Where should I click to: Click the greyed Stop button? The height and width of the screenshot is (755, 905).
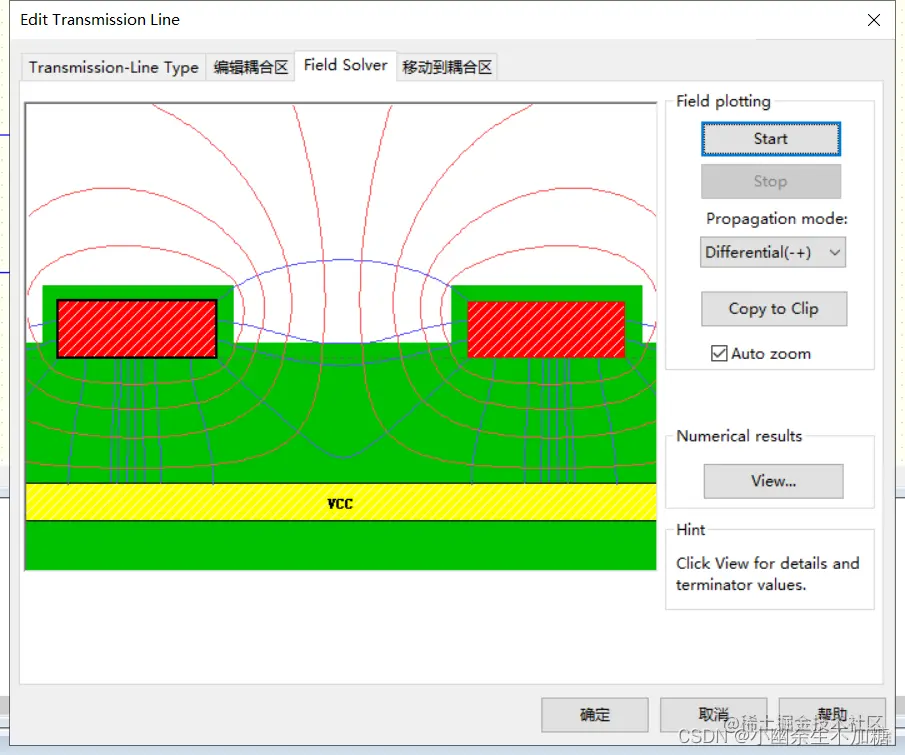pos(771,181)
